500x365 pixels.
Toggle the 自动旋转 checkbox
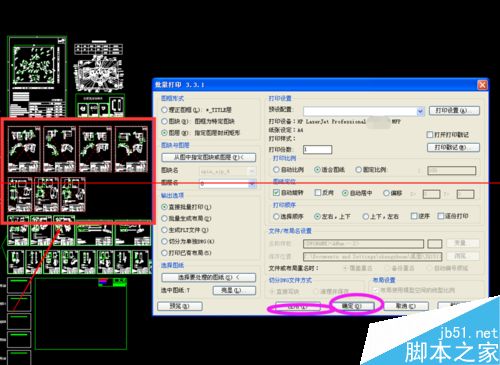[276, 193]
